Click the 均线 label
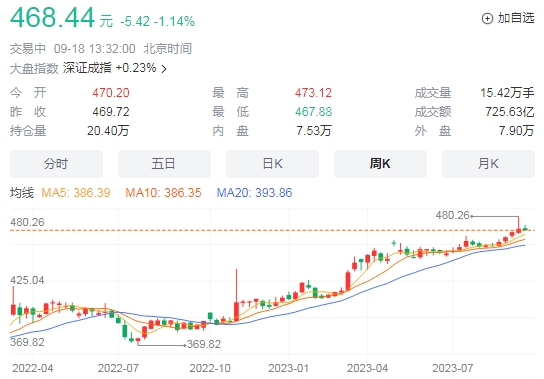 point(22,193)
